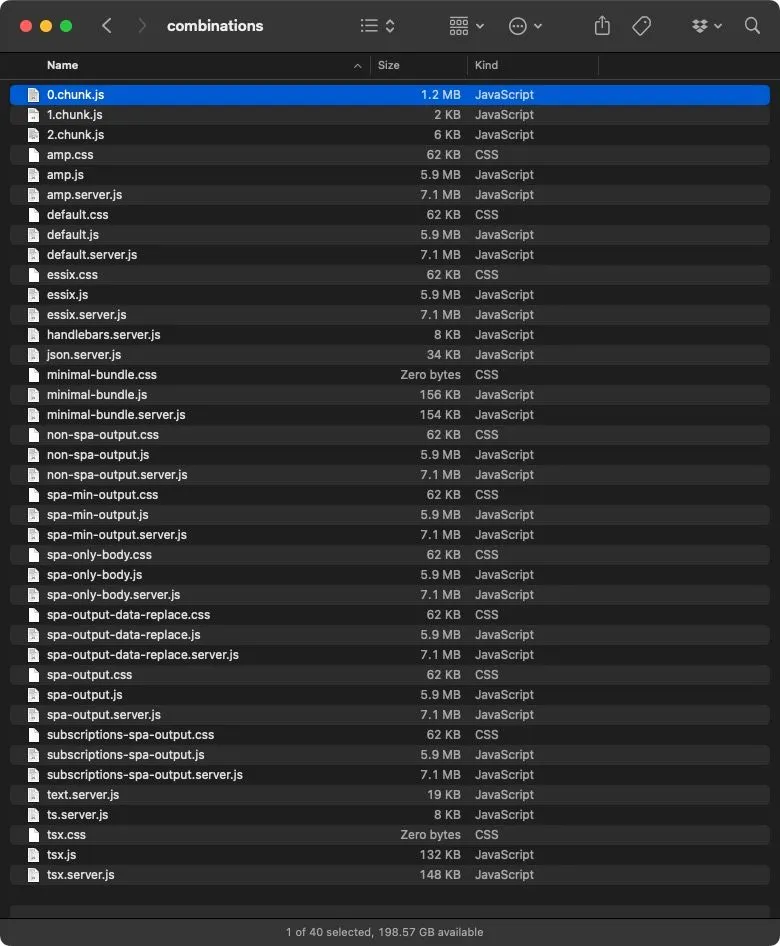This screenshot has width=780, height=946.
Task: Click the status bar selection count text
Action: click(x=384, y=932)
